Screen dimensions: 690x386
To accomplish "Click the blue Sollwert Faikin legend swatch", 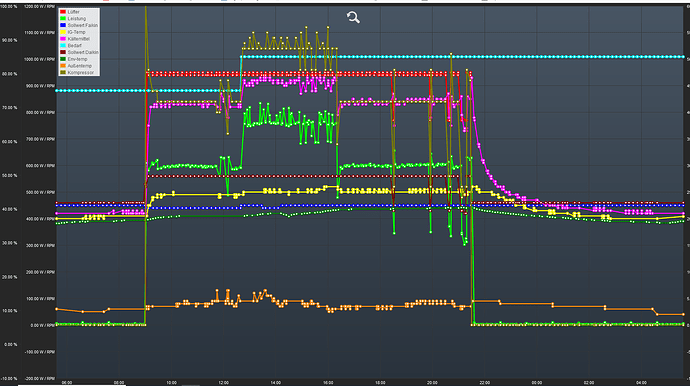I will click(63, 25).
